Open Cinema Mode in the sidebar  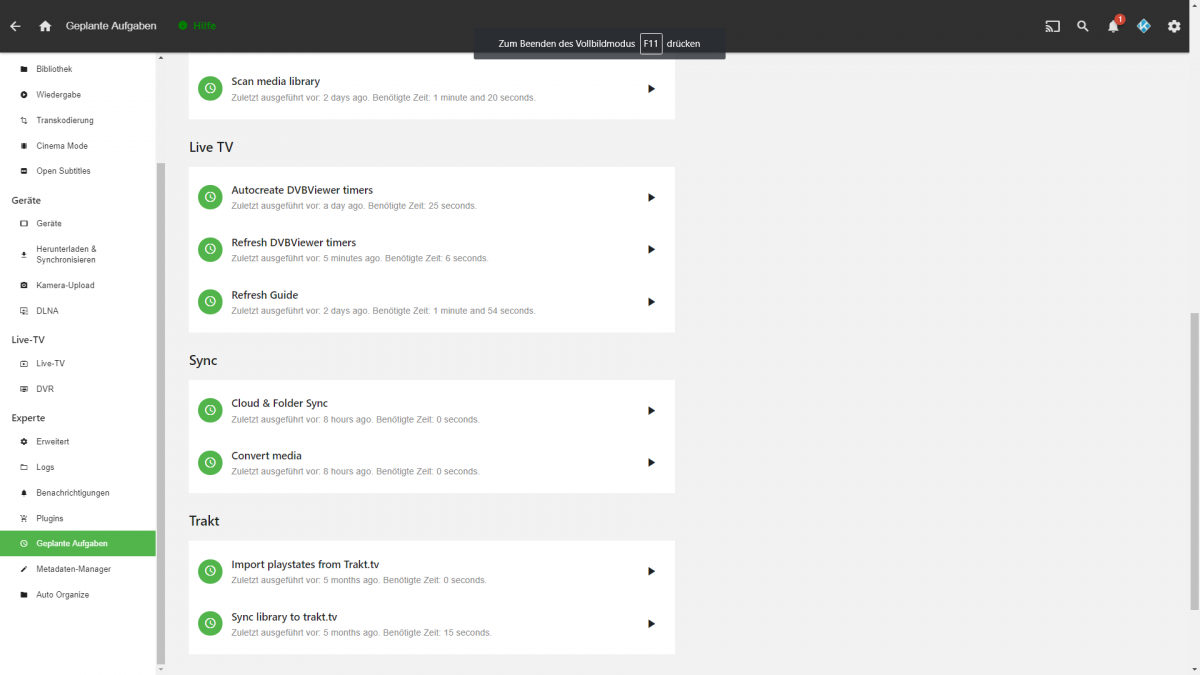[78, 146]
